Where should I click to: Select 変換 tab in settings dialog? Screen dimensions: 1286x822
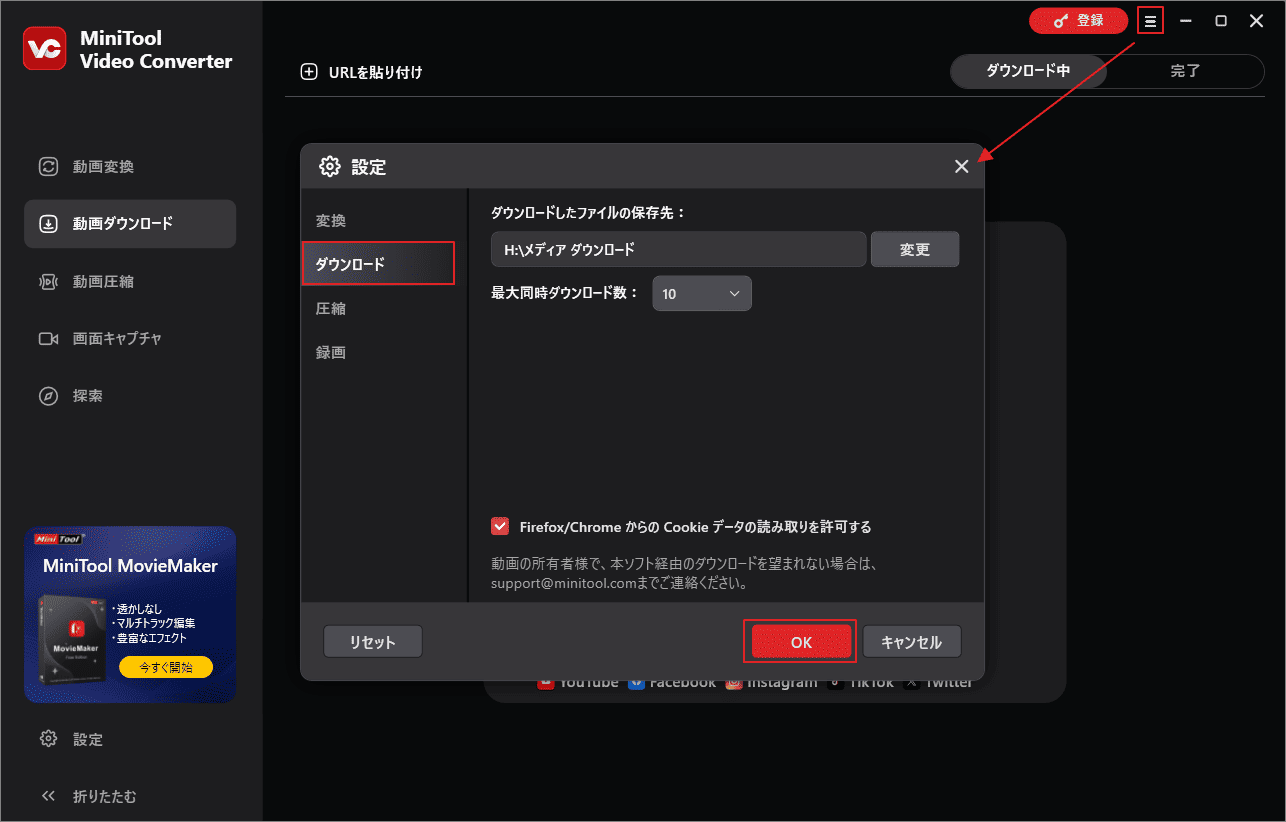(x=331, y=220)
